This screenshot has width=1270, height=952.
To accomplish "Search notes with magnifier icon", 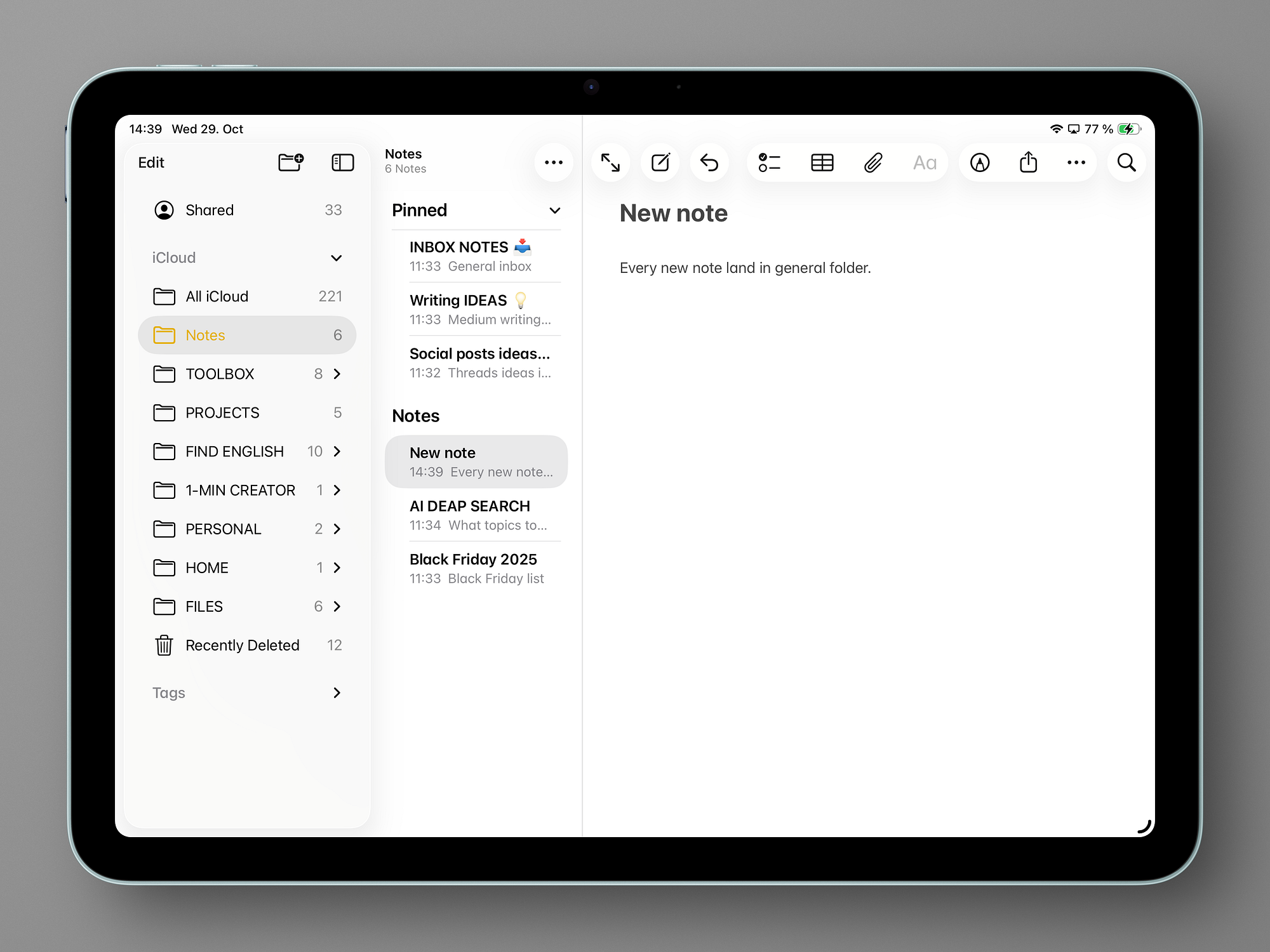I will tap(1126, 162).
